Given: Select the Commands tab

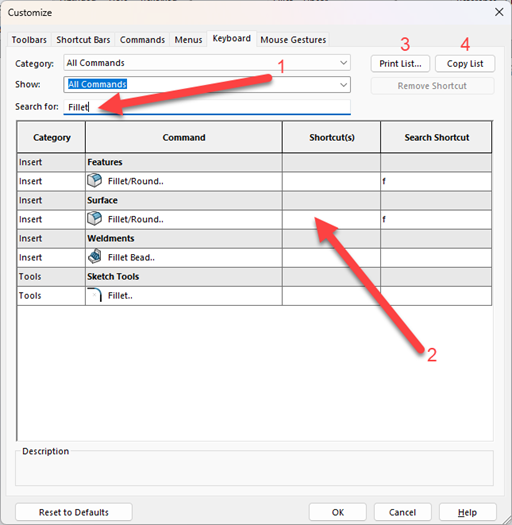Looking at the screenshot, I should [142, 40].
